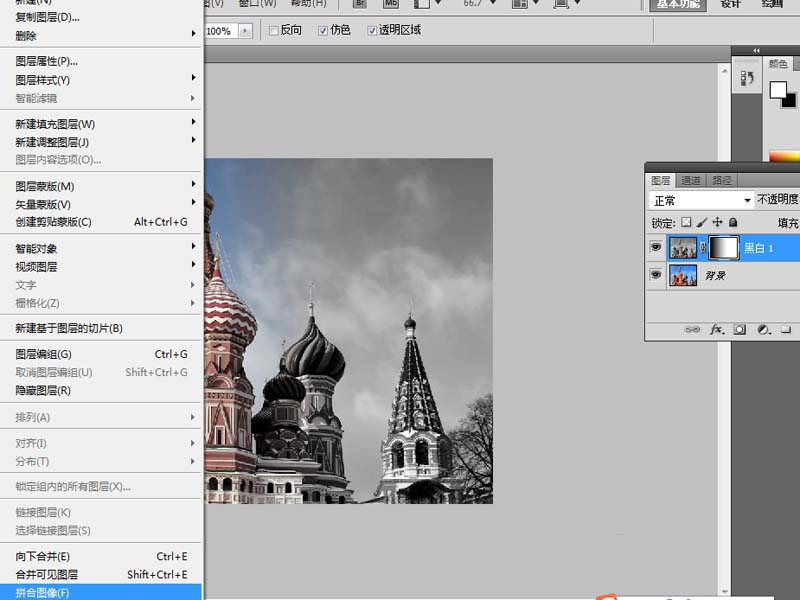The height and width of the screenshot is (600, 800).
Task: Enable the 反向 (Reverse) checkbox
Action: 274,31
